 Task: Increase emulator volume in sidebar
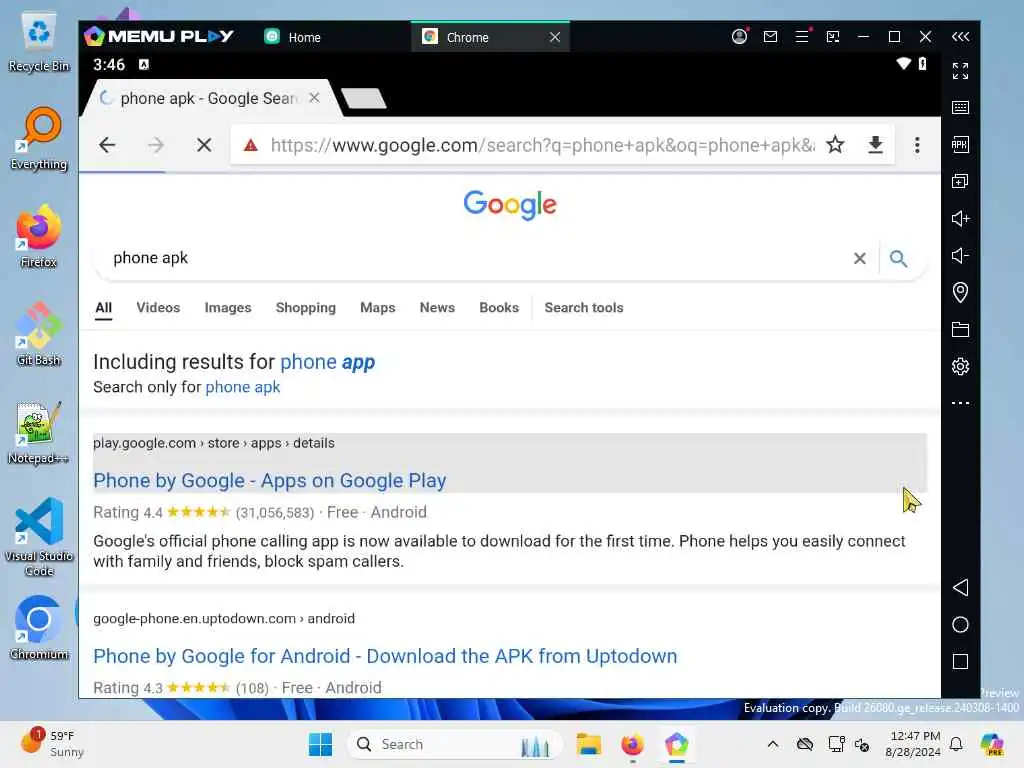[x=960, y=218]
